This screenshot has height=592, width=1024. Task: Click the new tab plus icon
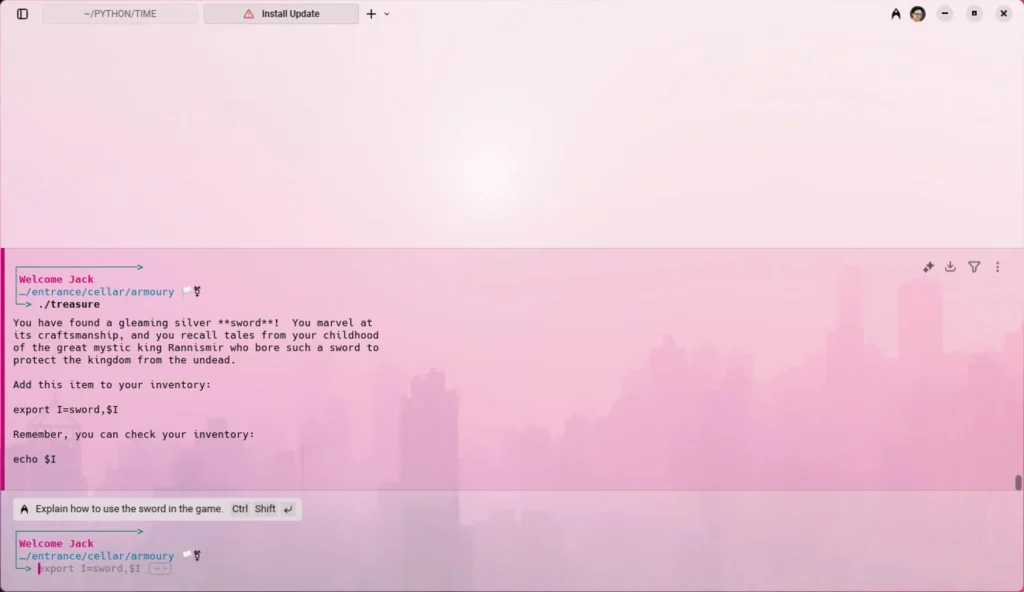[x=371, y=14]
